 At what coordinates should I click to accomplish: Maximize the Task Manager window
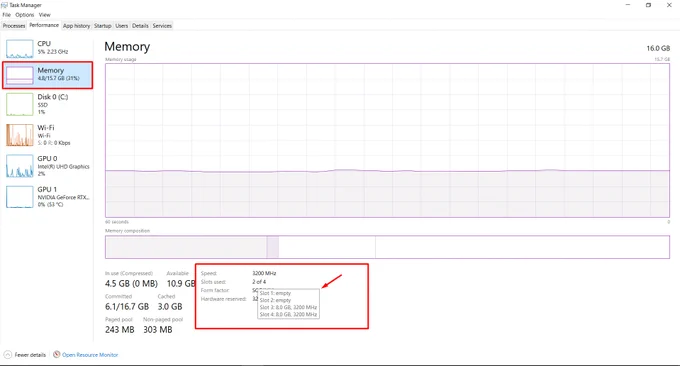coord(648,5)
